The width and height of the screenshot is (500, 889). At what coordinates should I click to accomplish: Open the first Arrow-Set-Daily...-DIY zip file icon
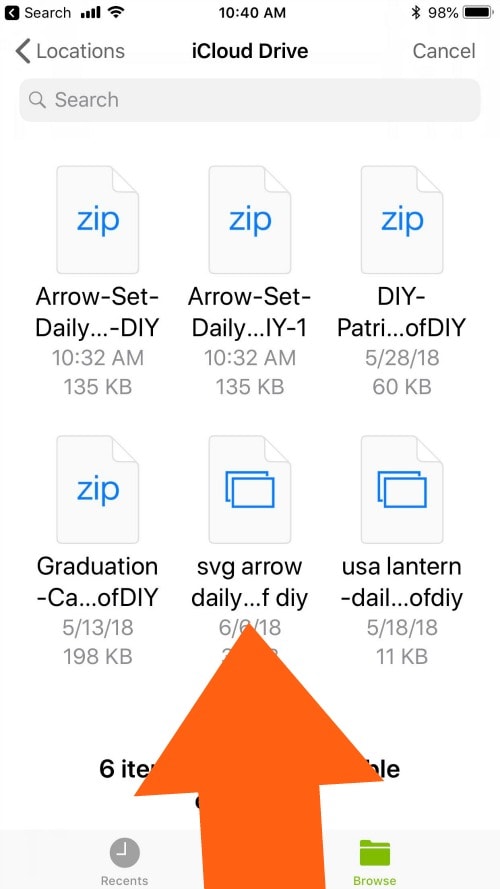(98, 219)
